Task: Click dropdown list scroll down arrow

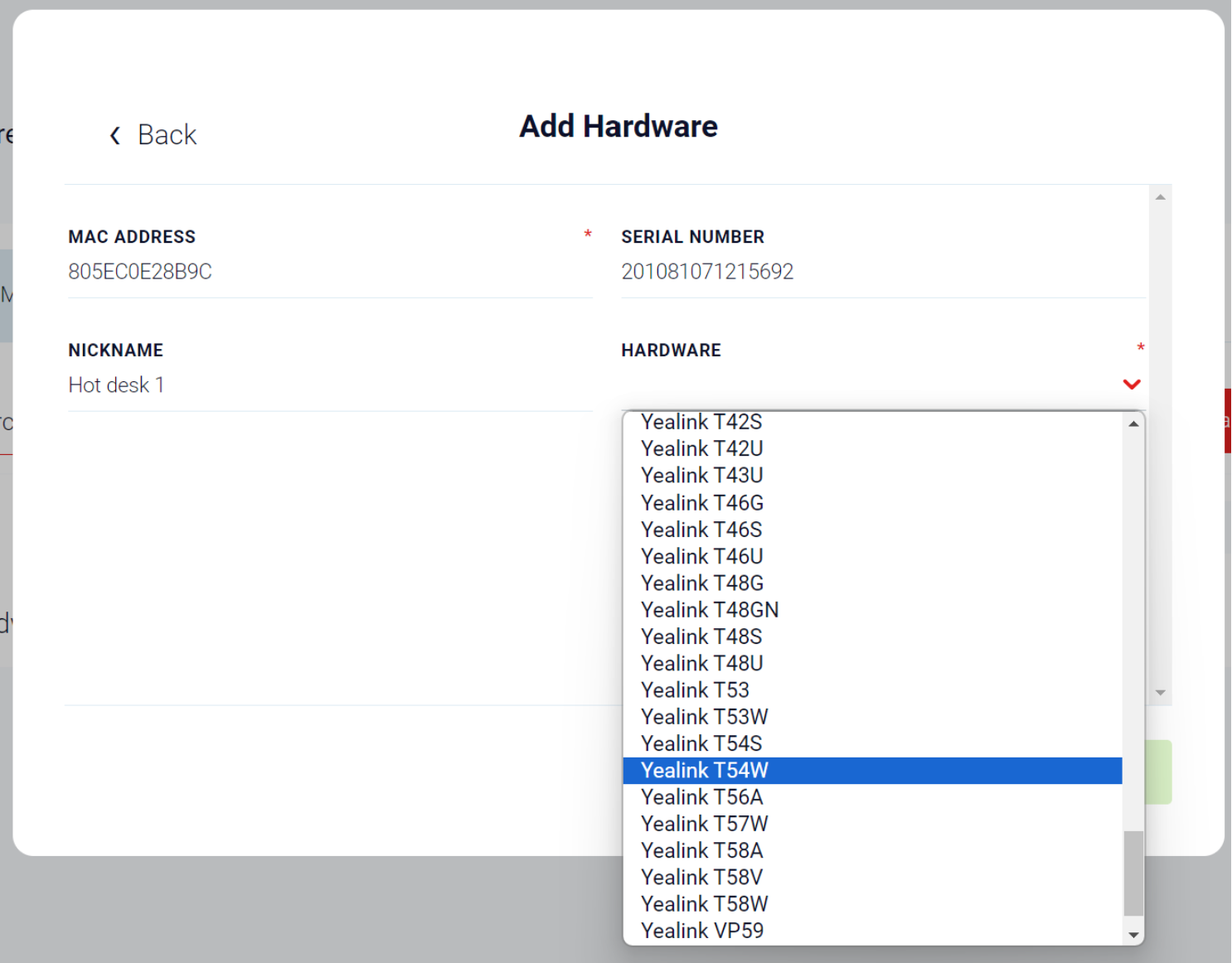Action: click(1133, 935)
